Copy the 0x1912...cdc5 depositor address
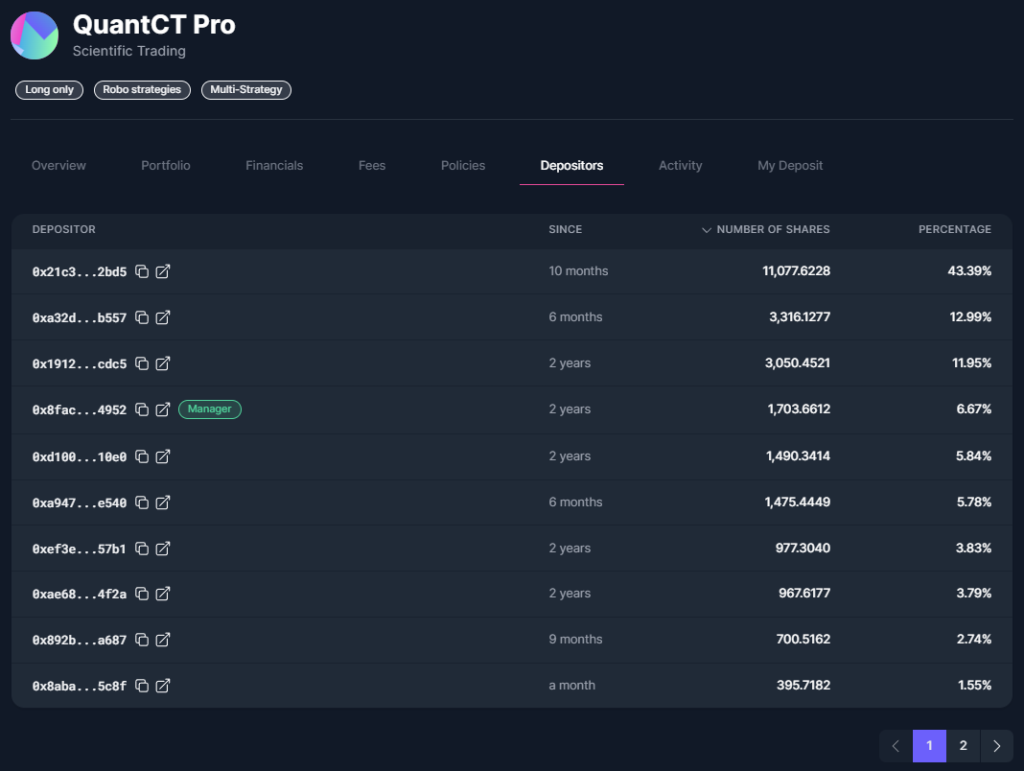The image size is (1024, 771). click(x=142, y=364)
